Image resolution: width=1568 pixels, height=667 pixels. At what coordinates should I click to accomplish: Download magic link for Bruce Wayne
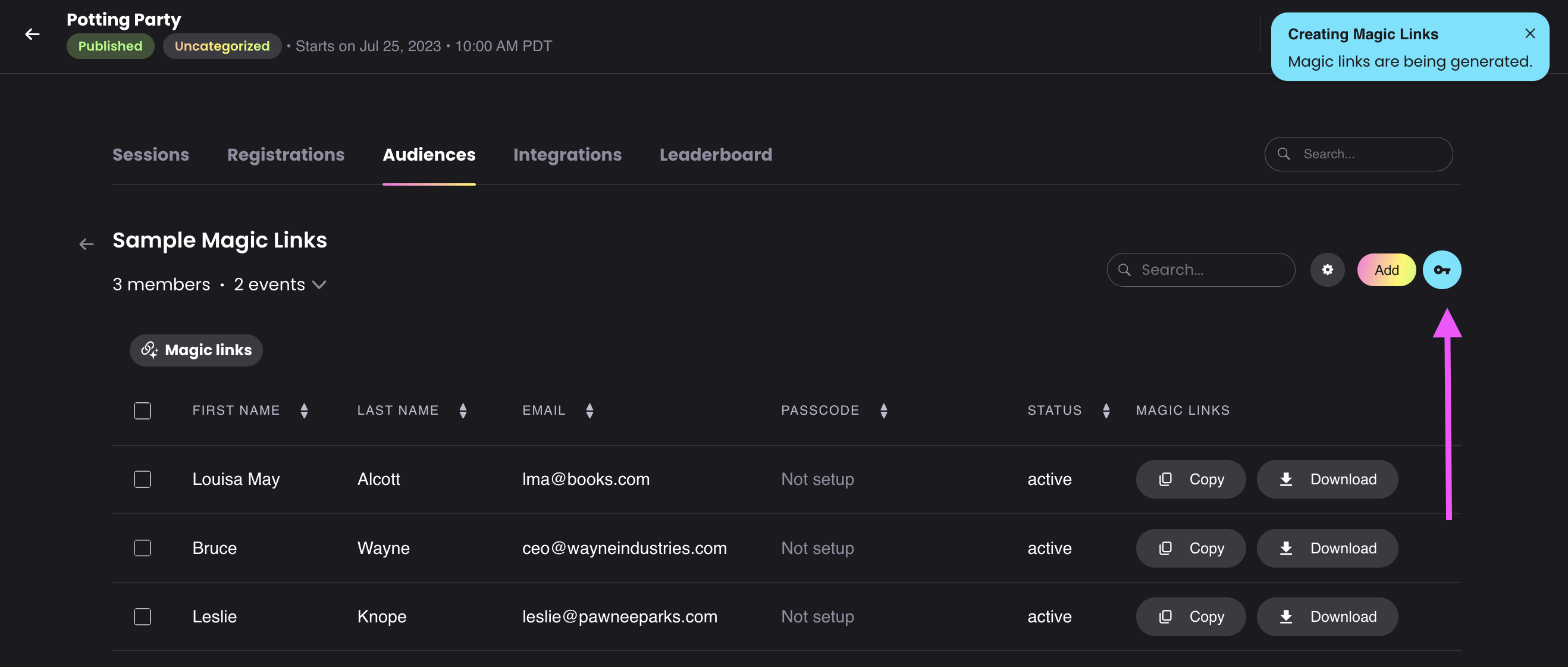(x=1327, y=548)
